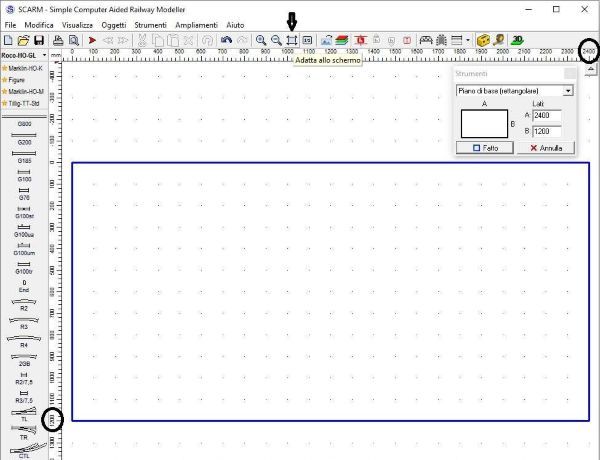This screenshot has width=600, height=460.
Task: Open the Strumenti menu
Action: [x=150, y=23]
